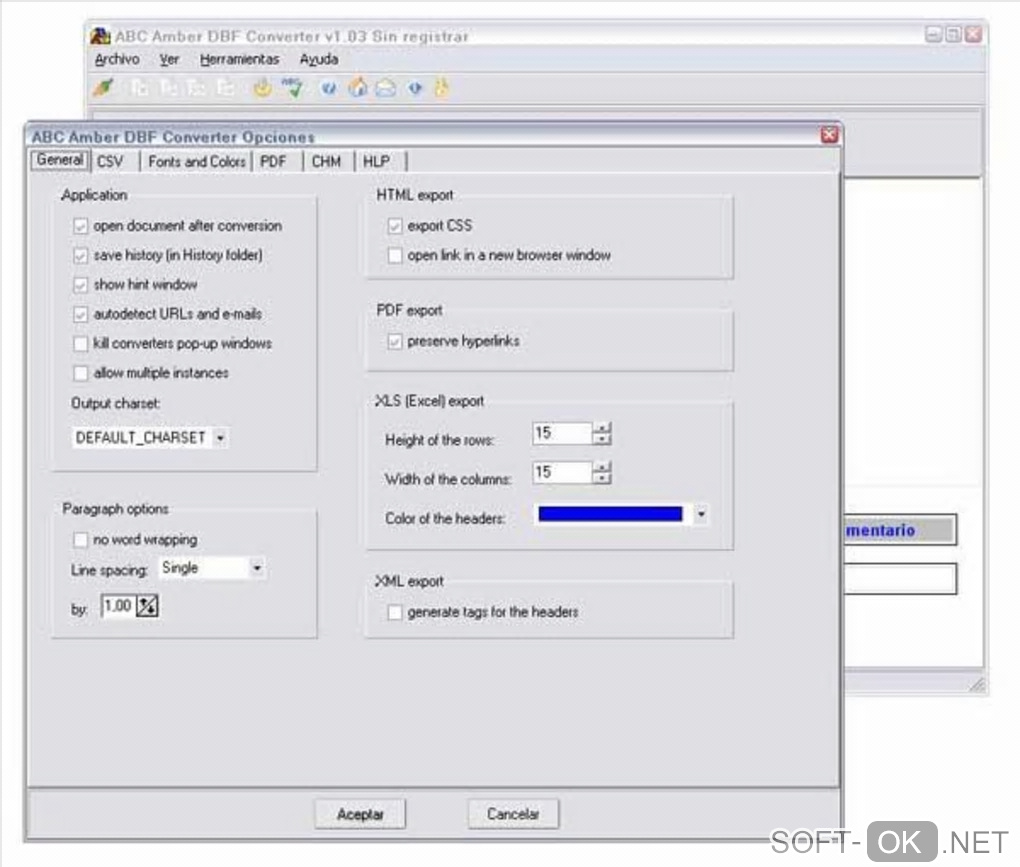Click the home page house icon
This screenshot has width=1020, height=867.
click(x=357, y=87)
